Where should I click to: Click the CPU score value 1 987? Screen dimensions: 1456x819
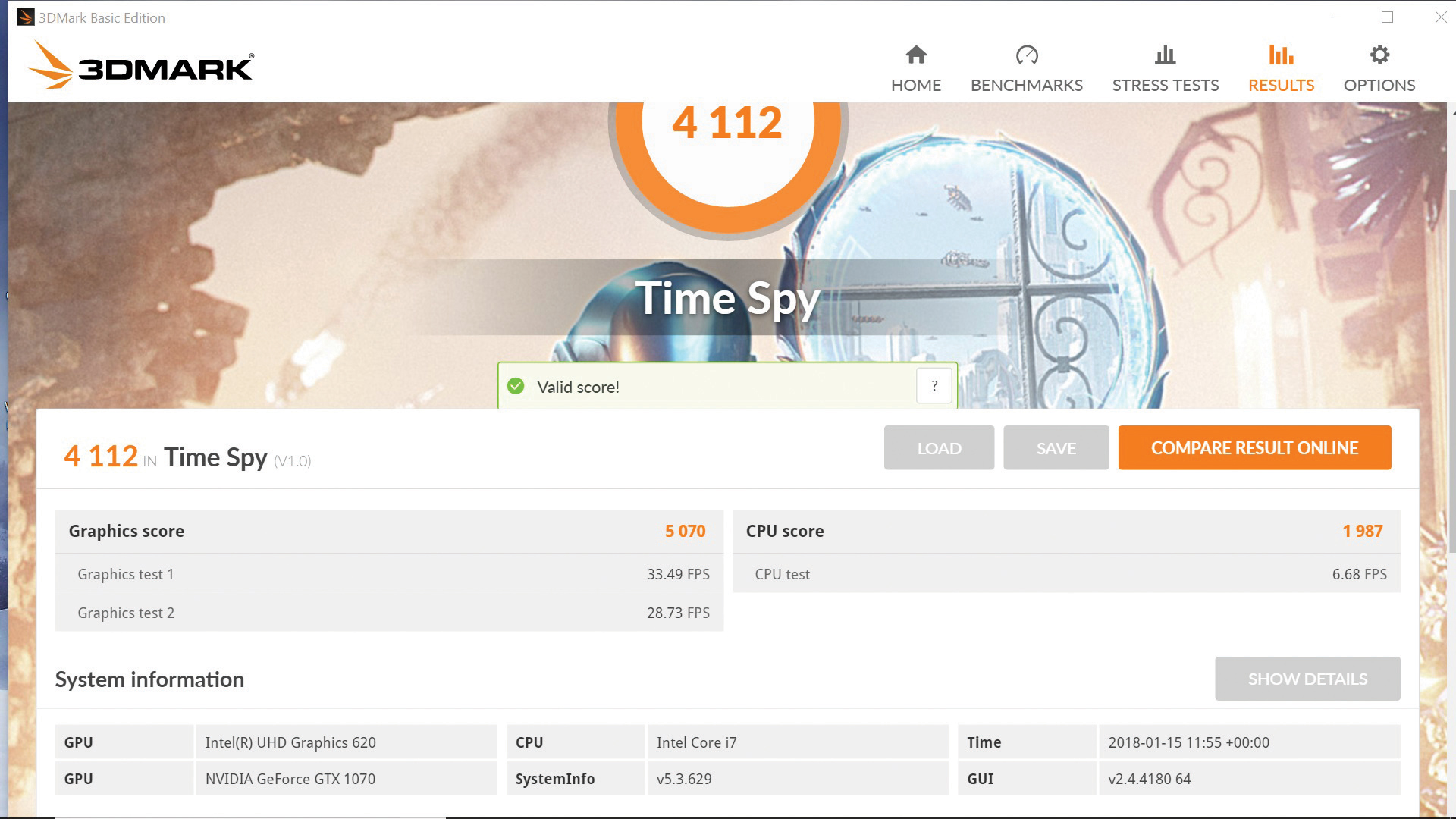pos(1363,531)
